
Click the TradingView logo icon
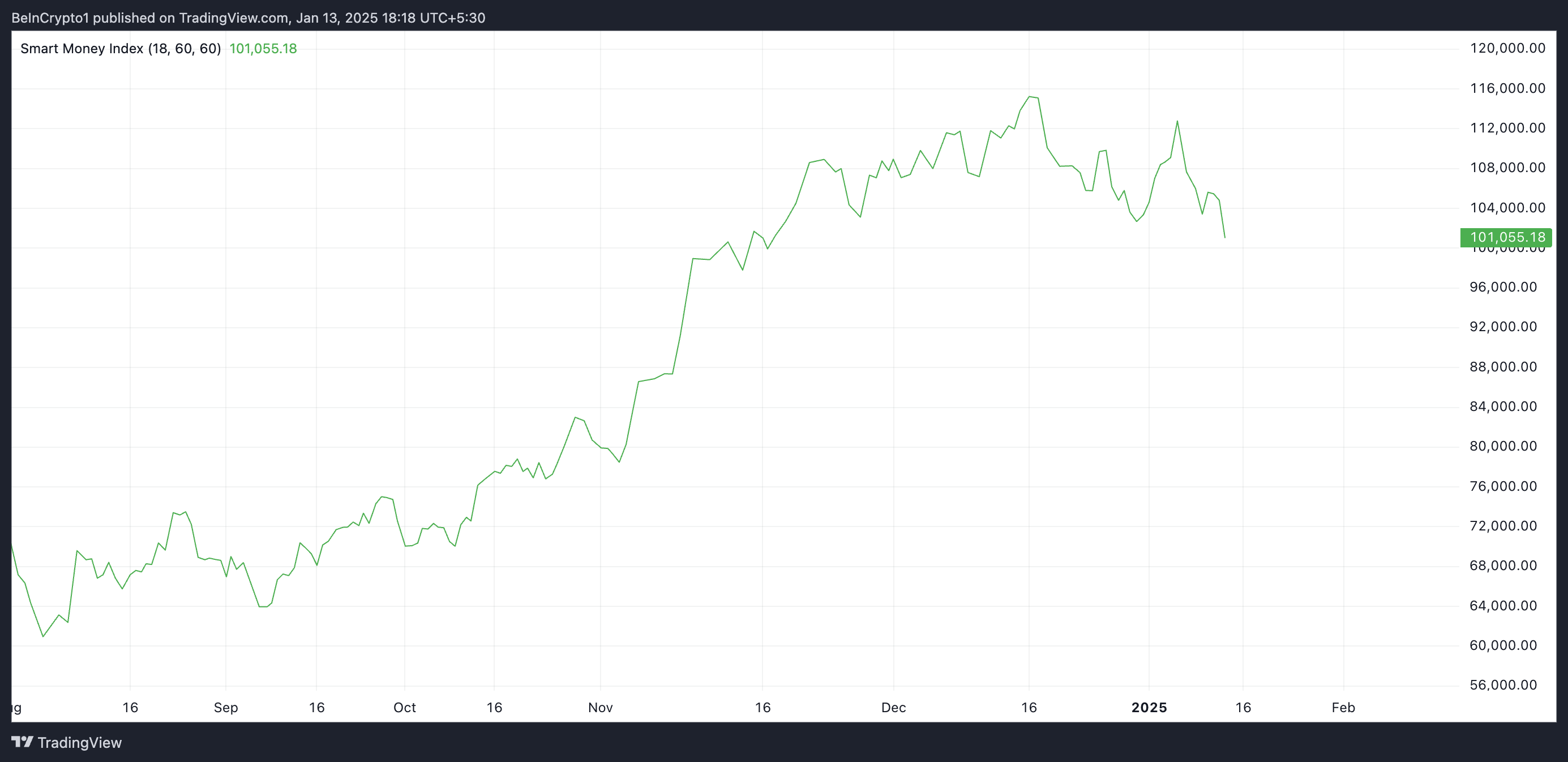tap(23, 742)
